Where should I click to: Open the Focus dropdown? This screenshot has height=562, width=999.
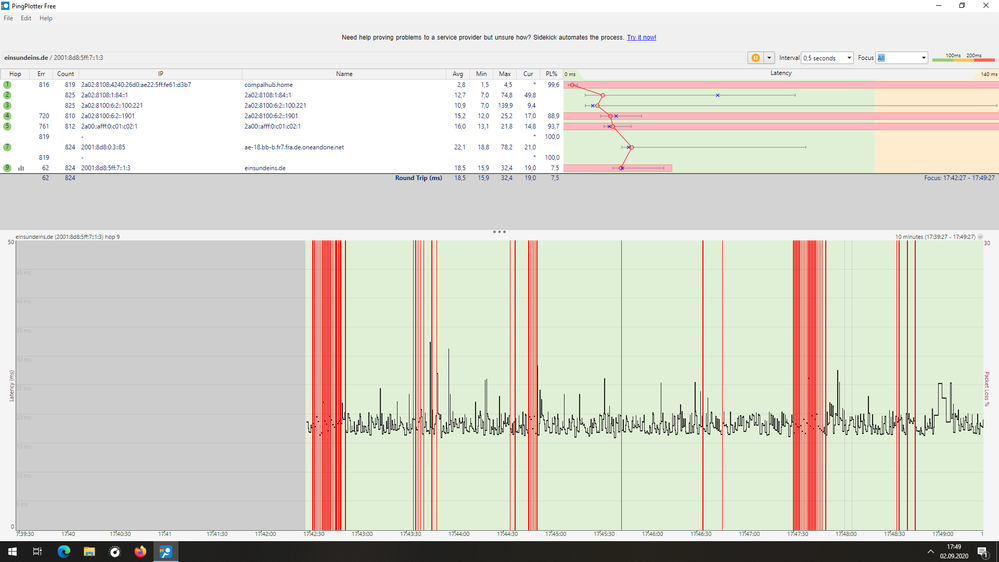922,58
